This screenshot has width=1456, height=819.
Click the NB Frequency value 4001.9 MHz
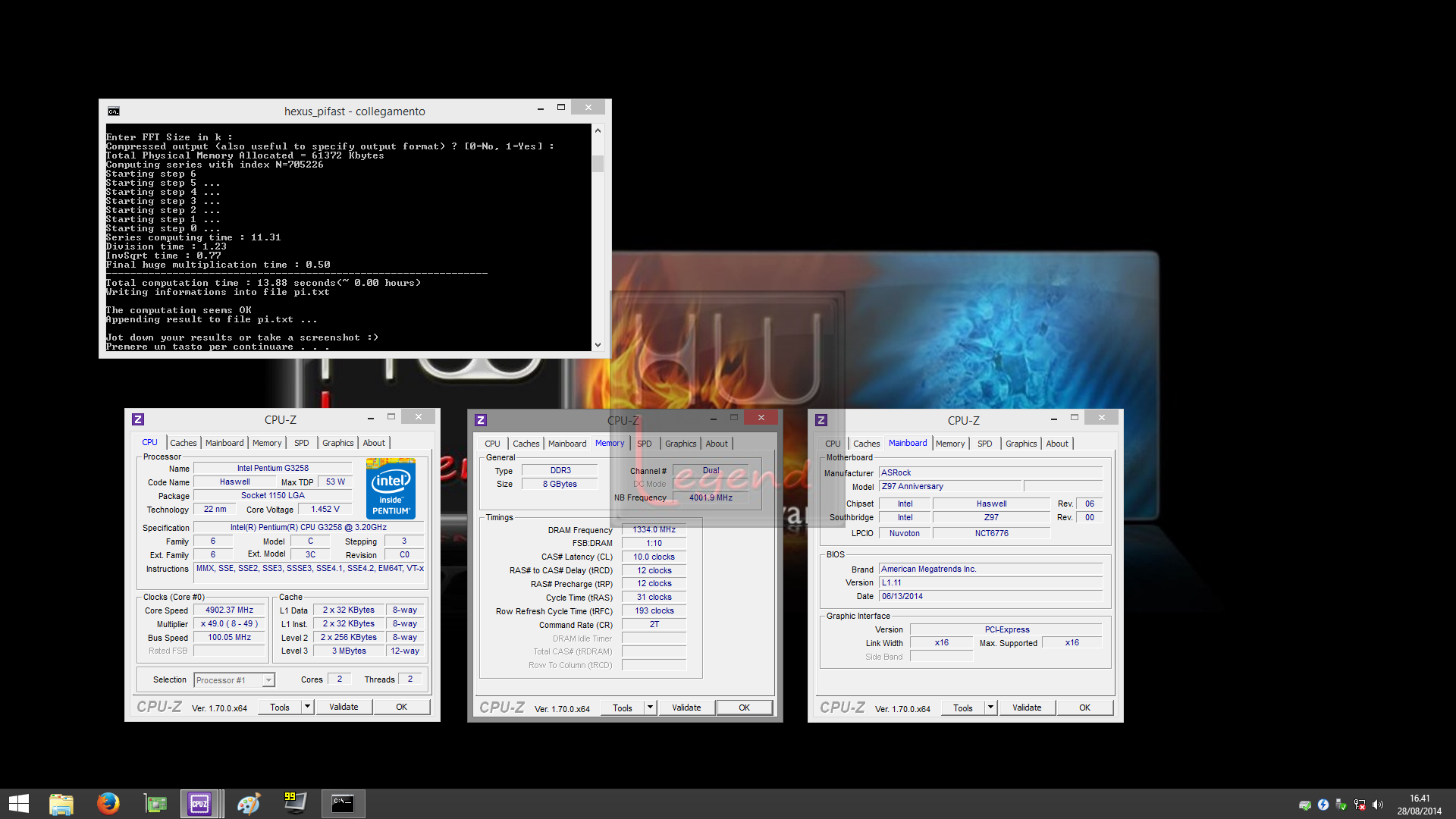[x=711, y=497]
